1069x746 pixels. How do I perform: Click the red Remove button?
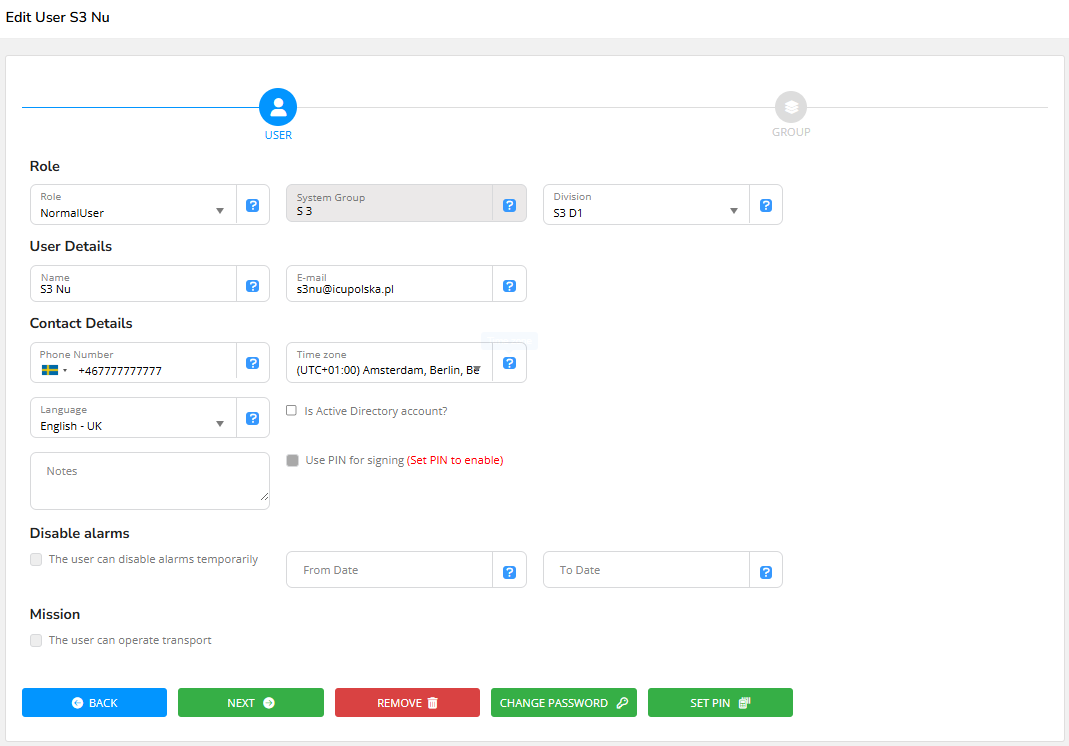407,703
